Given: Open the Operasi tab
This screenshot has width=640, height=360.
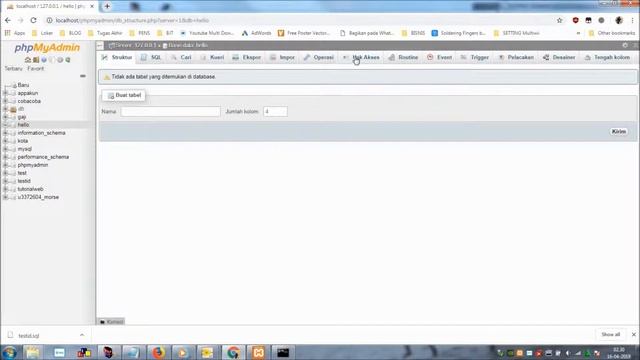Looking at the screenshot, I should pos(319,58).
